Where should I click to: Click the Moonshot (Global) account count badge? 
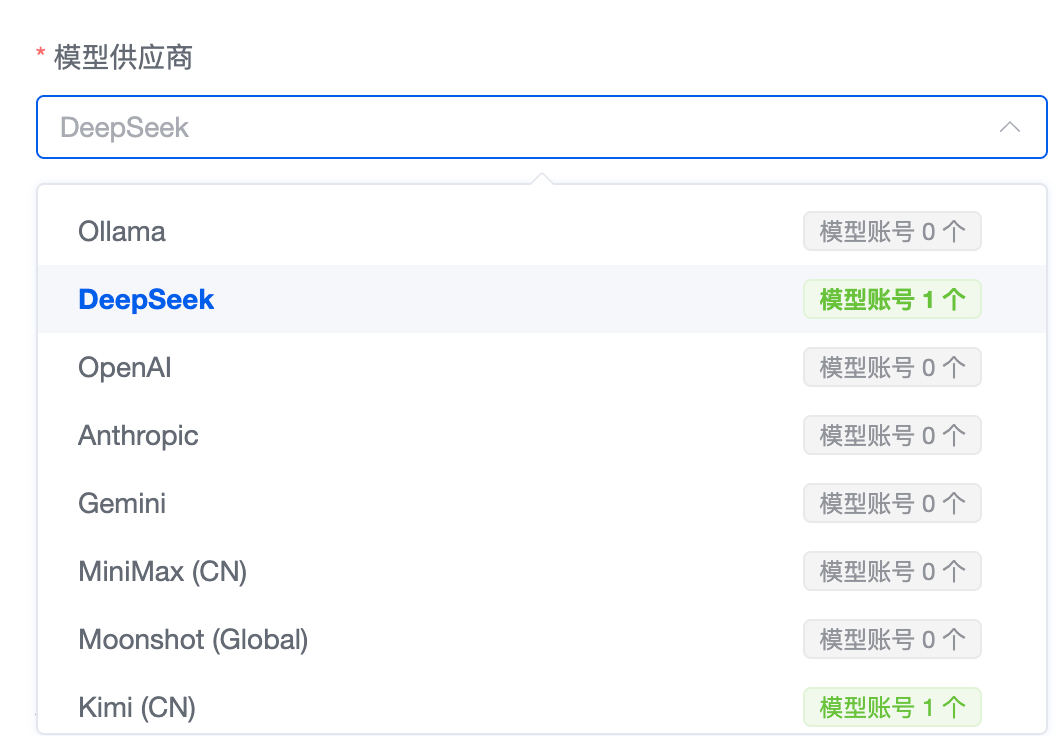point(892,639)
